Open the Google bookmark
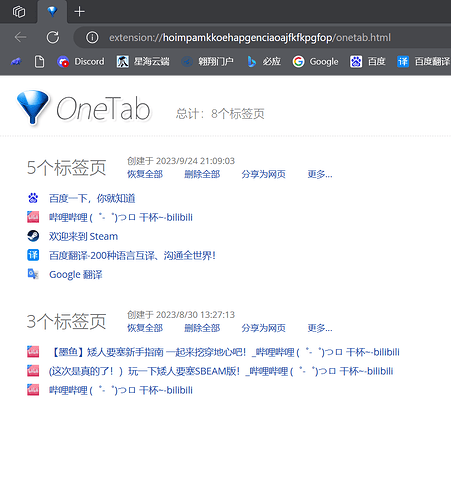This screenshot has height=500, width=451. coord(315,62)
